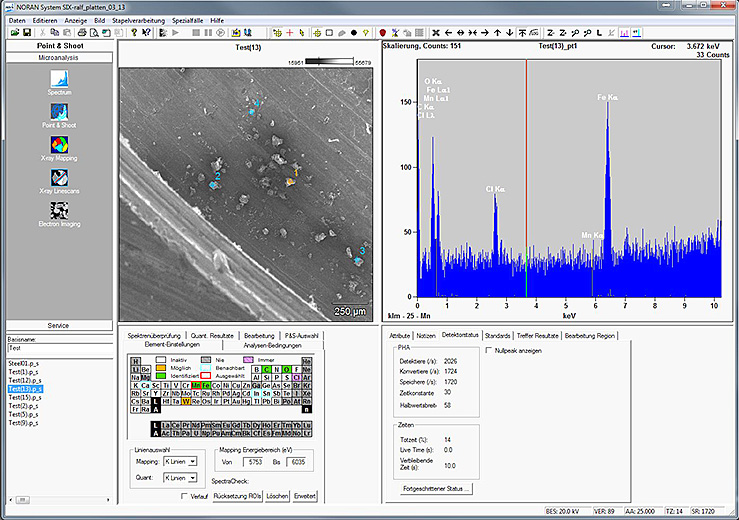Switch to the Treffer Resultate tab

537,336
